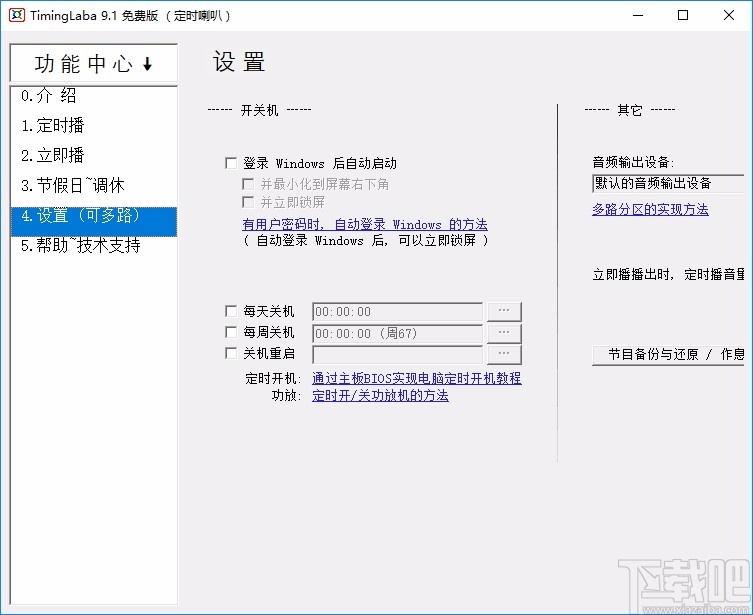753x615 pixels.
Task: Open the 默认的音频输出设备 combo box
Action: pos(668,183)
